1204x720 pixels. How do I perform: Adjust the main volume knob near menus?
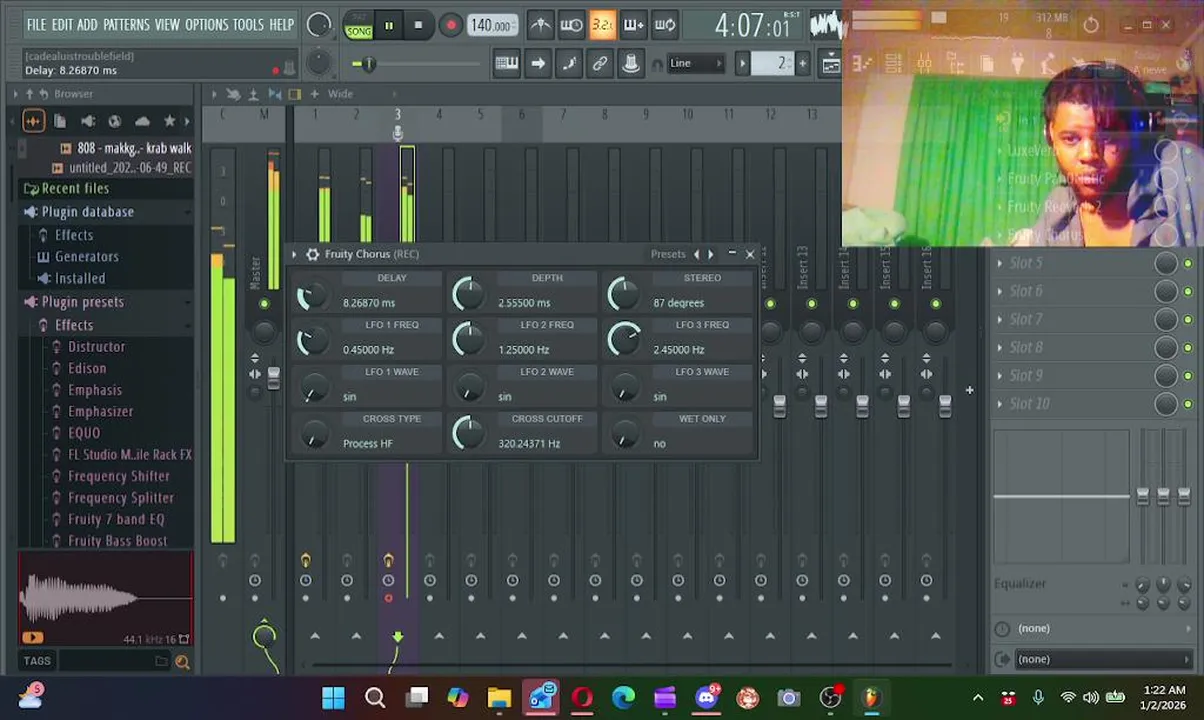click(318, 26)
